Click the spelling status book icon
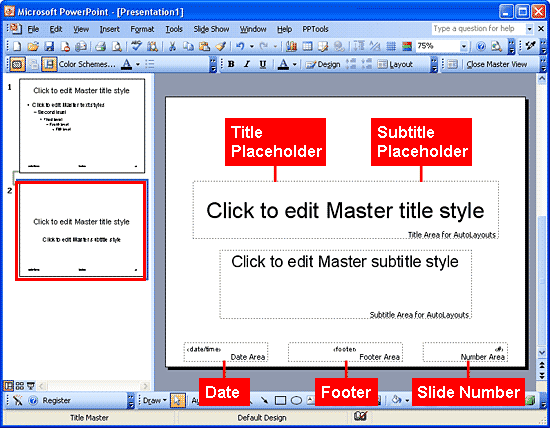This screenshot has width=550, height=428. pyautogui.click(x=360, y=417)
